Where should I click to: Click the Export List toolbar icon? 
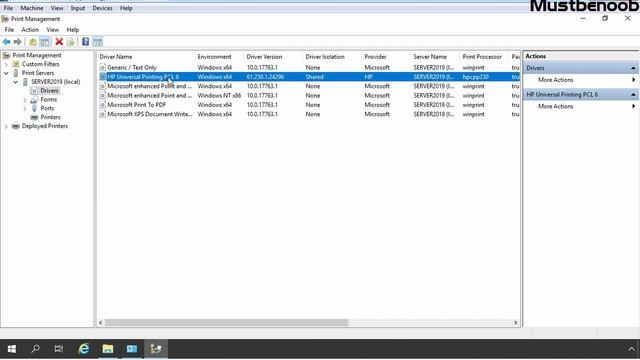click(71, 42)
